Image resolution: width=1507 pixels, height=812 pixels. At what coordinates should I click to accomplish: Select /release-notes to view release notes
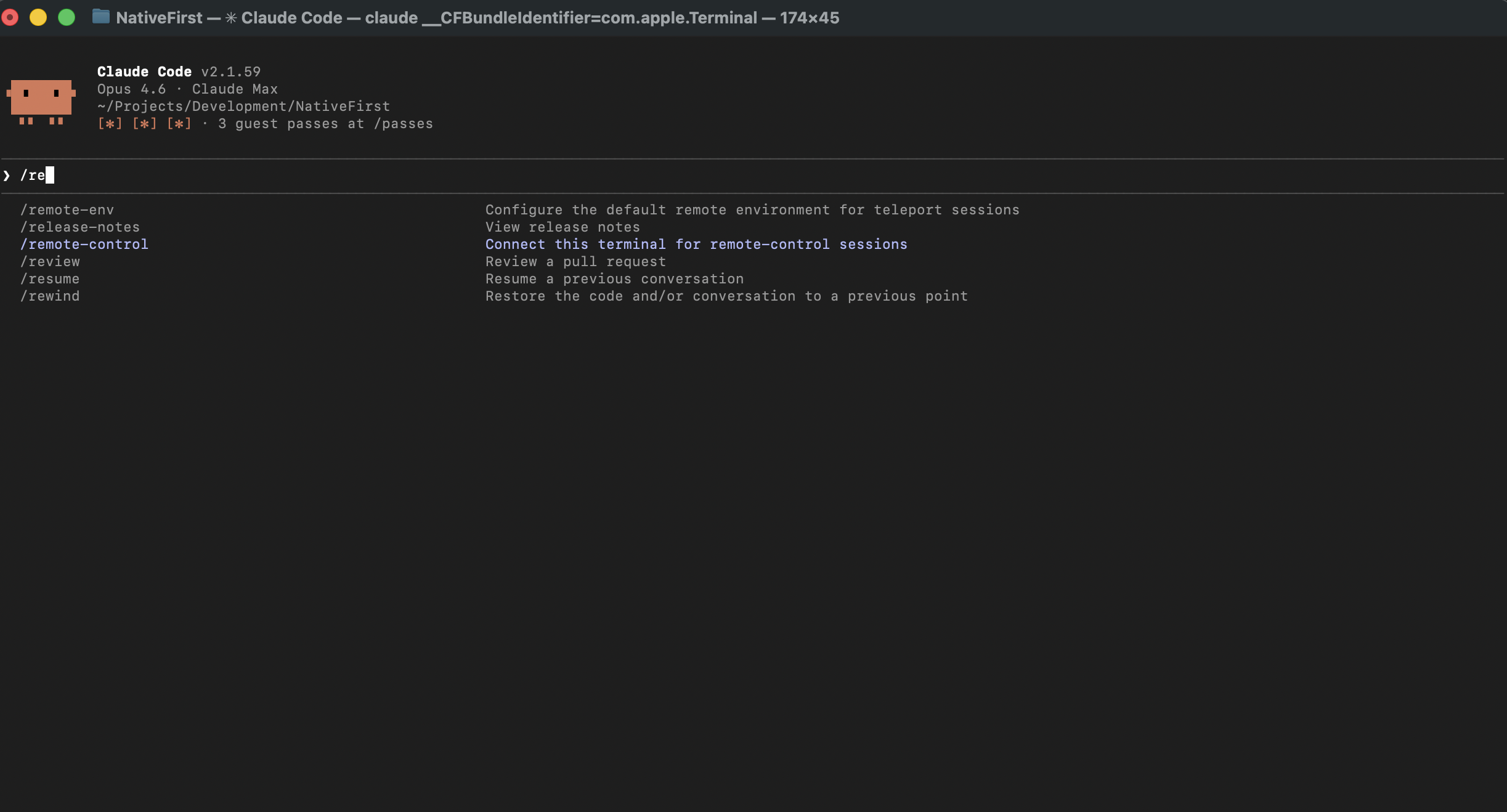[80, 227]
